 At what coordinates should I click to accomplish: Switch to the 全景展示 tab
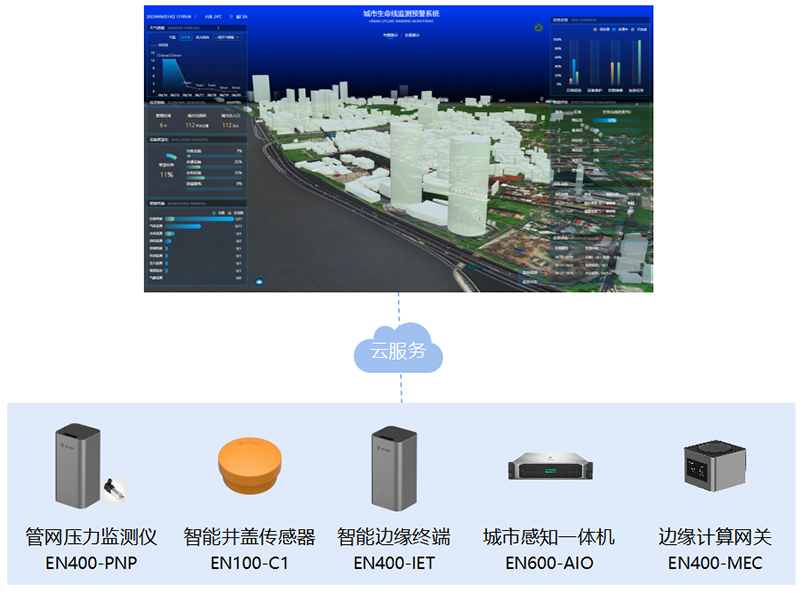click(412, 34)
